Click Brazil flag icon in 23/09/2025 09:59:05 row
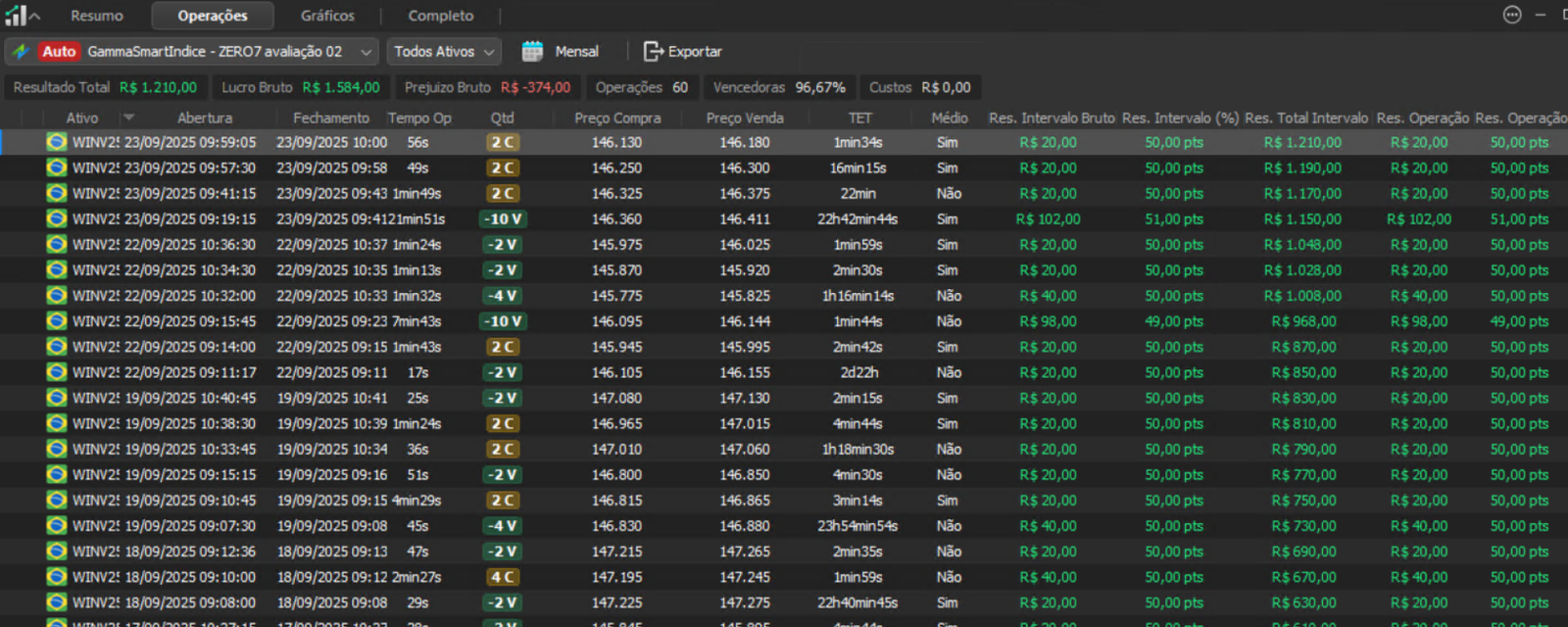The width and height of the screenshot is (1568, 627). 57,142
